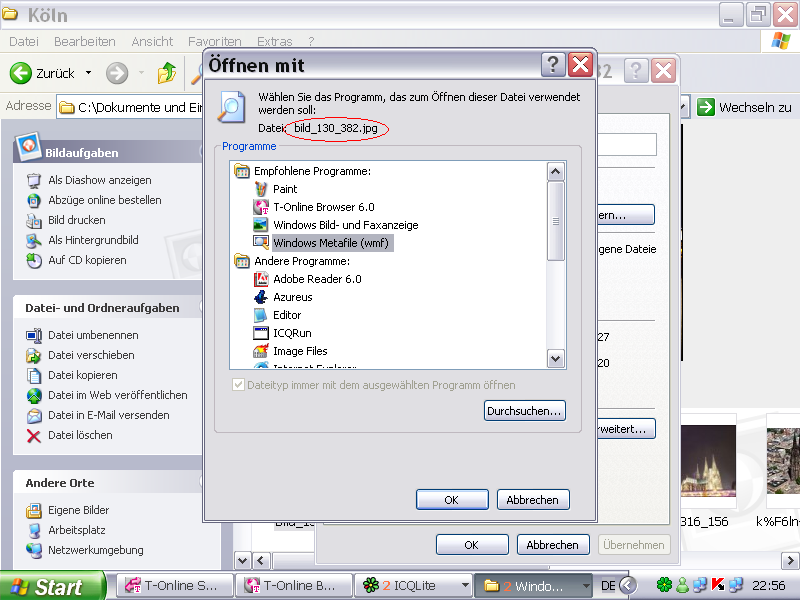Viewport: 800px width, 600px height.
Task: Open the Ansicht menu
Action: click(152, 41)
